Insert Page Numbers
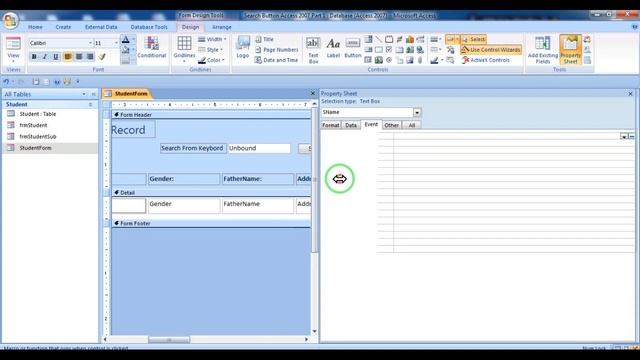This screenshot has width=640, height=360. 276,49
